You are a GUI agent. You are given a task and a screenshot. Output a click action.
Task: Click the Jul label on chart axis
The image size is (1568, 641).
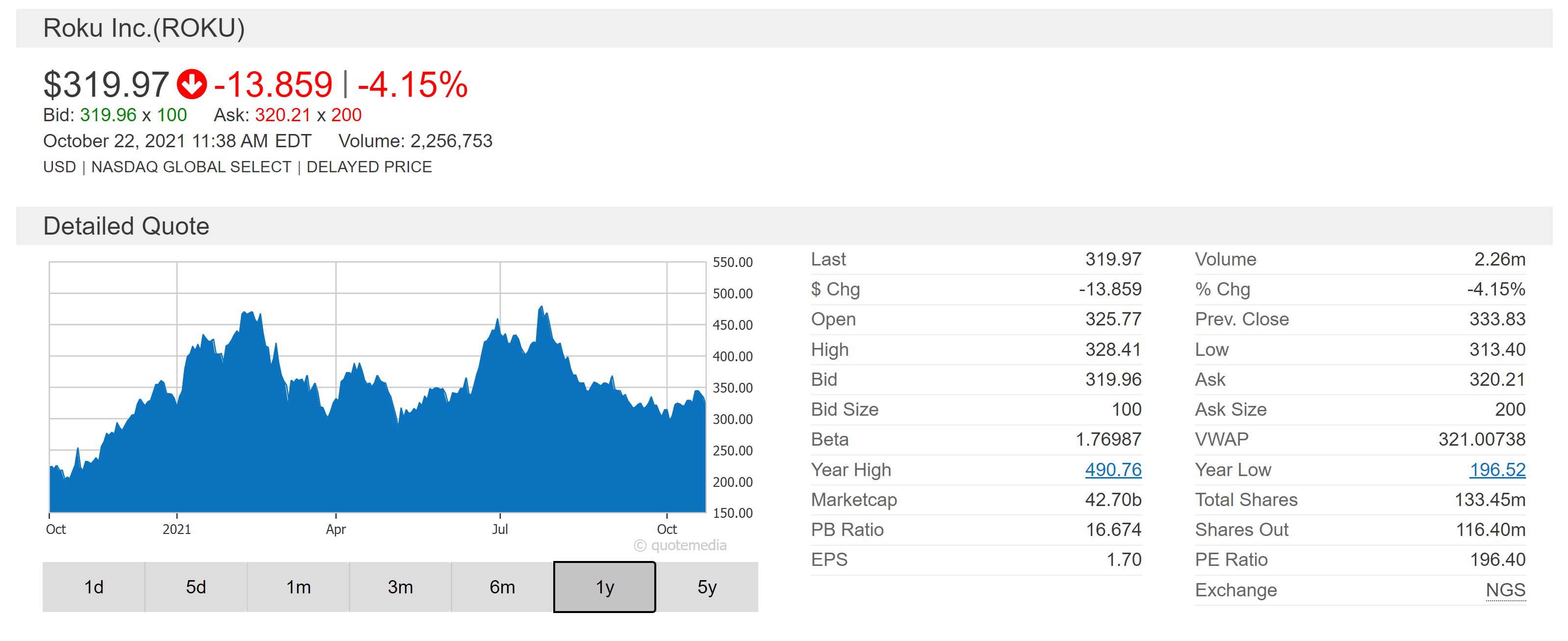coord(500,529)
